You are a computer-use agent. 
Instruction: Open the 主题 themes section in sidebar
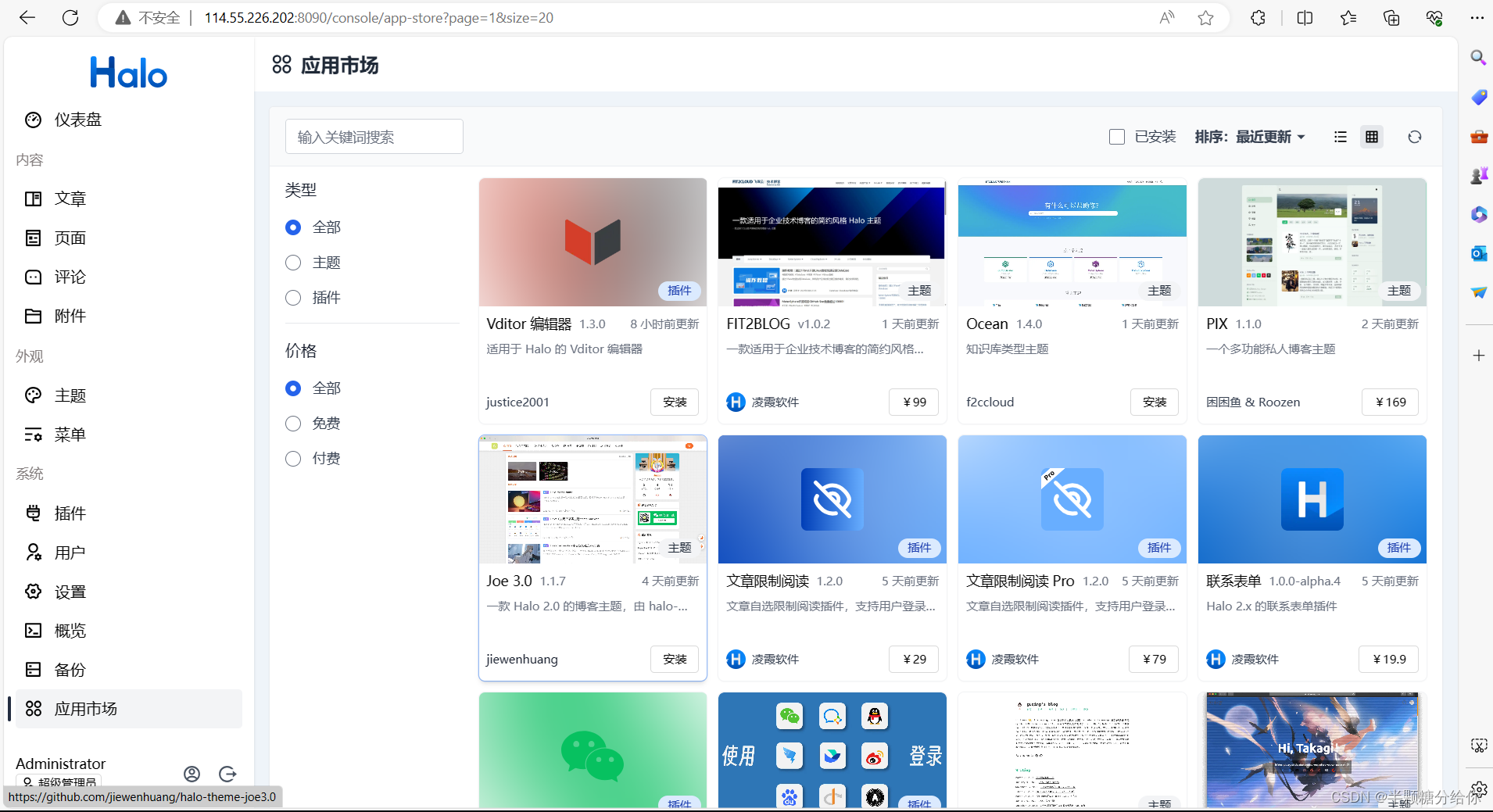[x=70, y=395]
